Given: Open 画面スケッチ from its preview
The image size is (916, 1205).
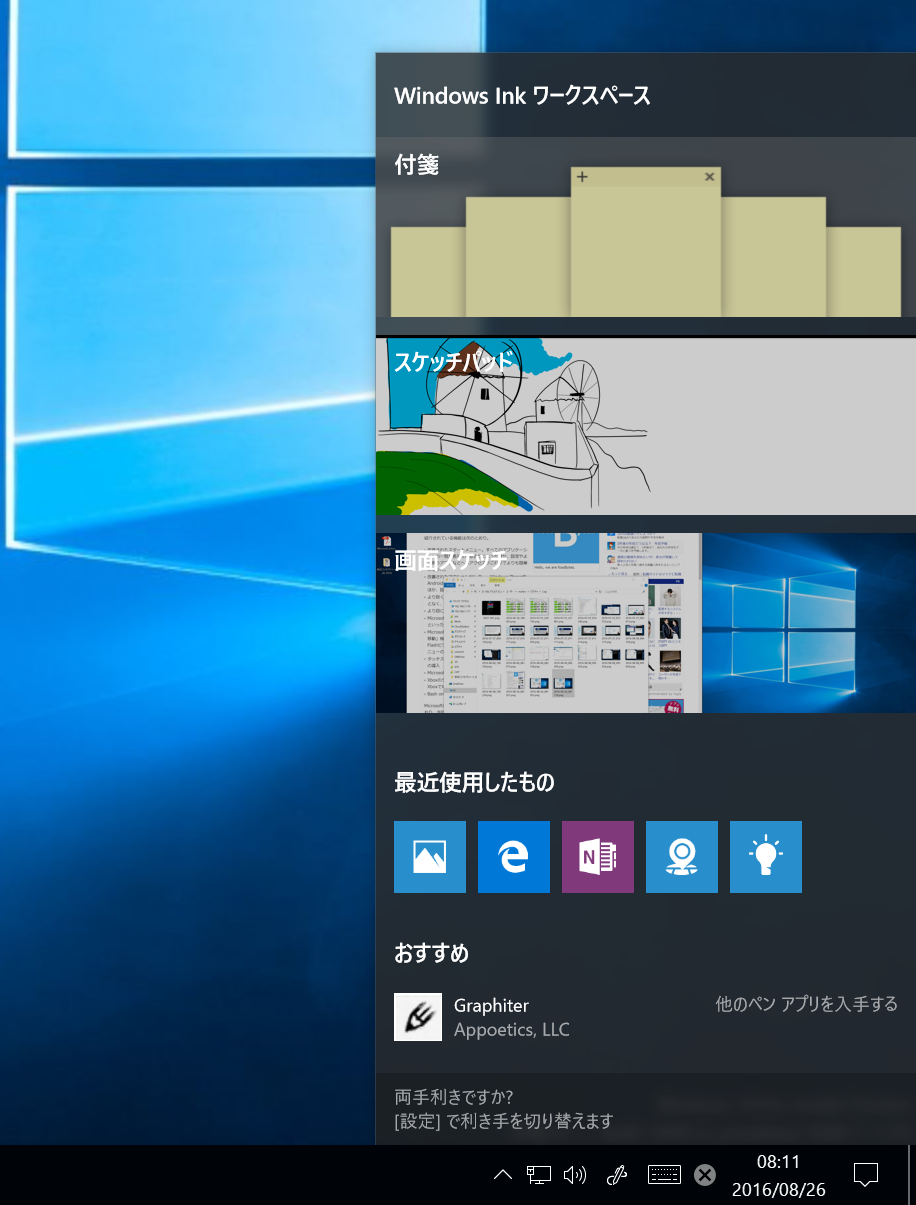Looking at the screenshot, I should pos(645,622).
